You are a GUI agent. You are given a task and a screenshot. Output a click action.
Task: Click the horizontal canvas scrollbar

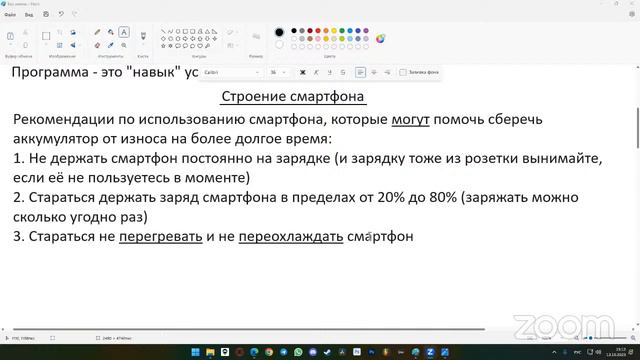pos(249,329)
